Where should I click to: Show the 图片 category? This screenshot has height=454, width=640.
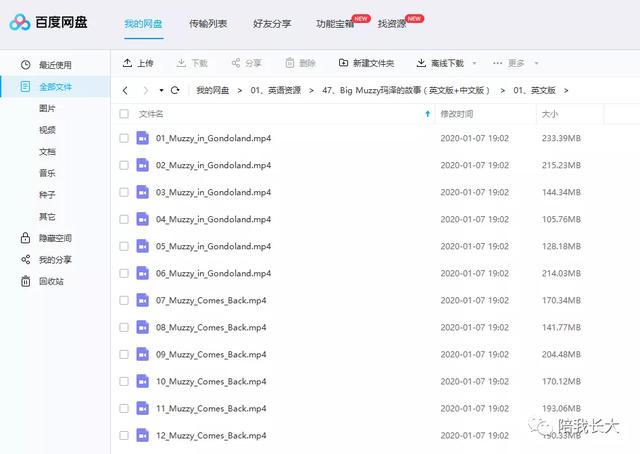[x=47, y=108]
